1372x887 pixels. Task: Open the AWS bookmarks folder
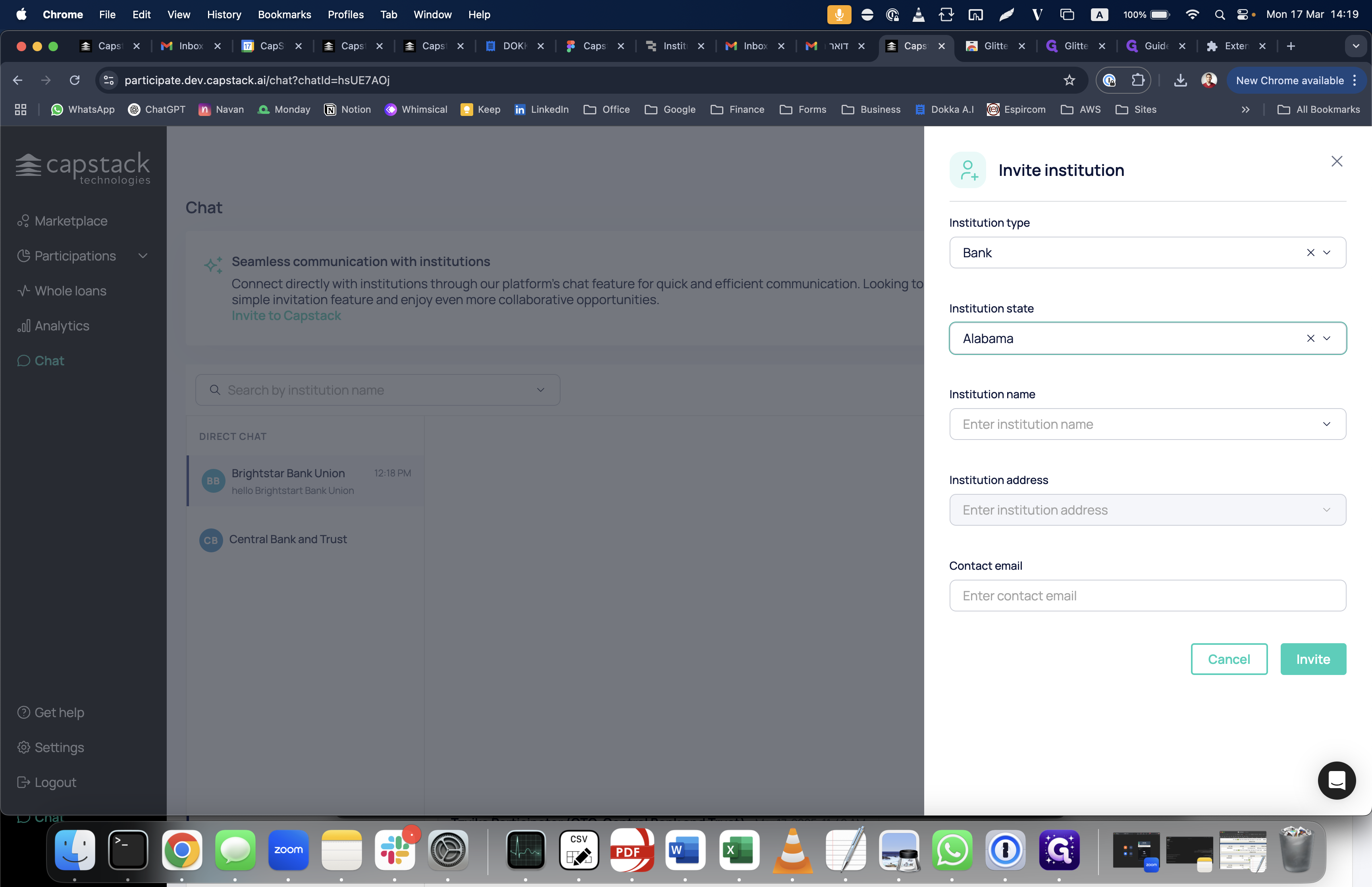point(1081,110)
